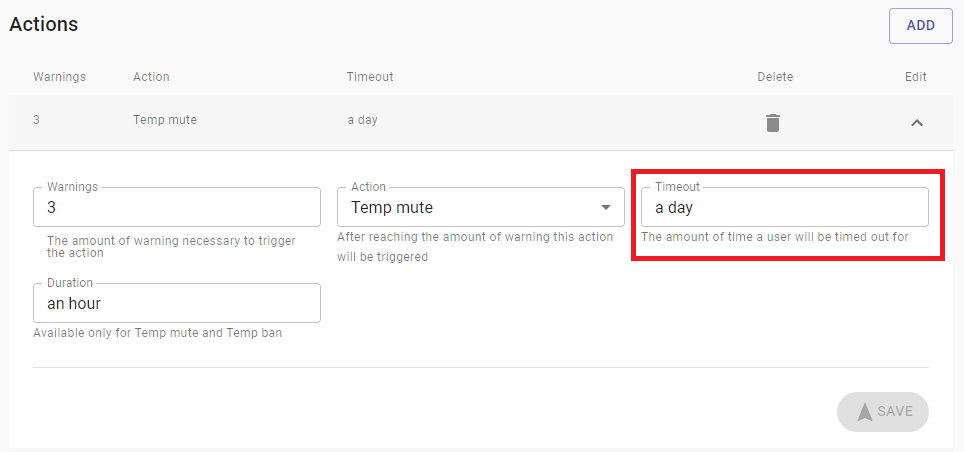Delete the Temp mute action with trash icon
Image resolution: width=964 pixels, height=452 pixels.
point(773,123)
